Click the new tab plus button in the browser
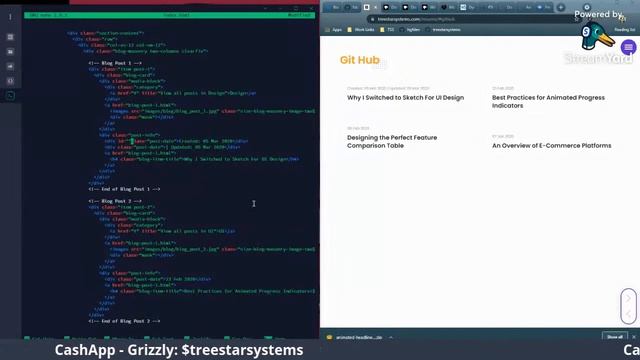This screenshot has height=360, width=640. (560, 7)
